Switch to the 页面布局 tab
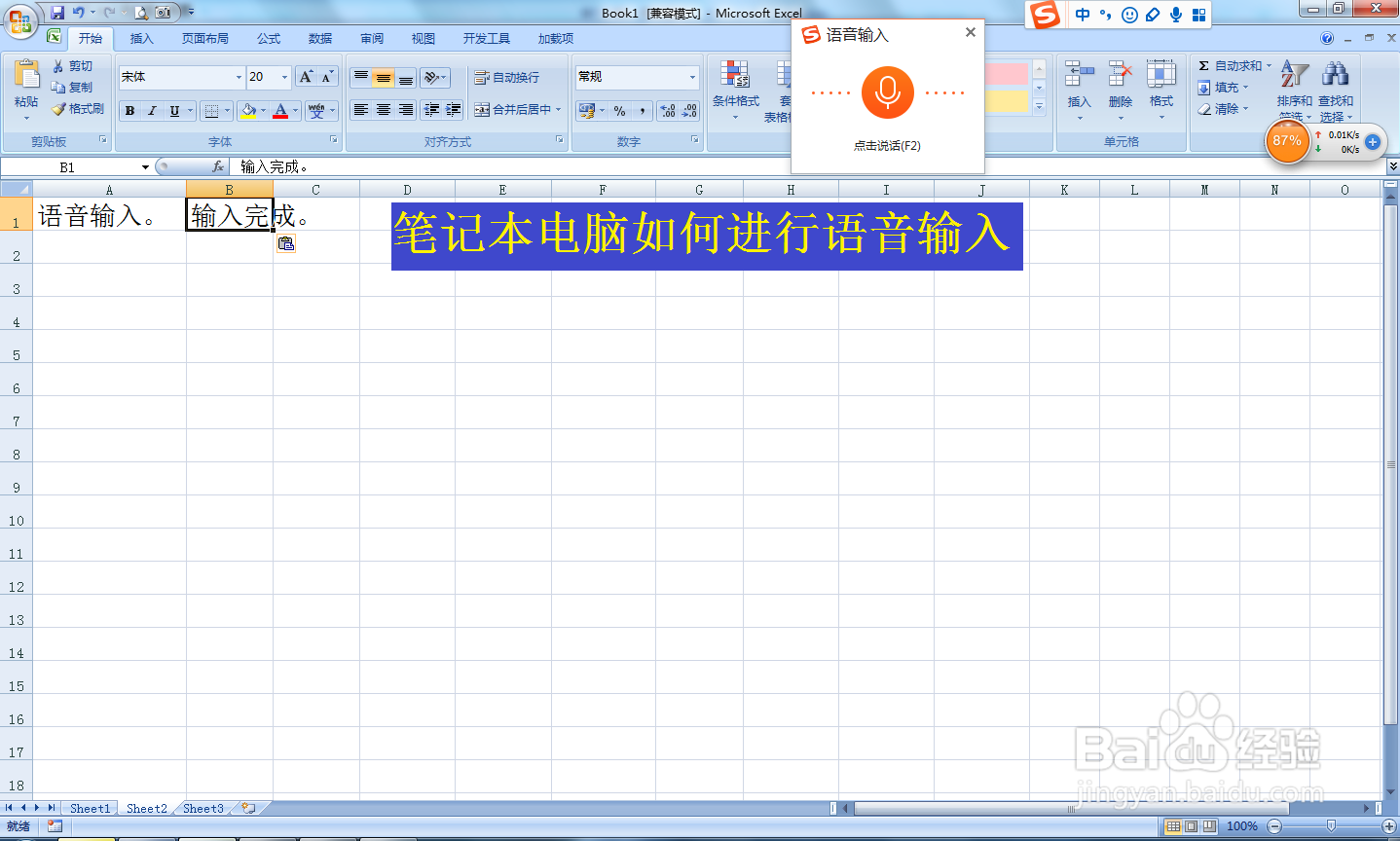 pyautogui.click(x=205, y=39)
